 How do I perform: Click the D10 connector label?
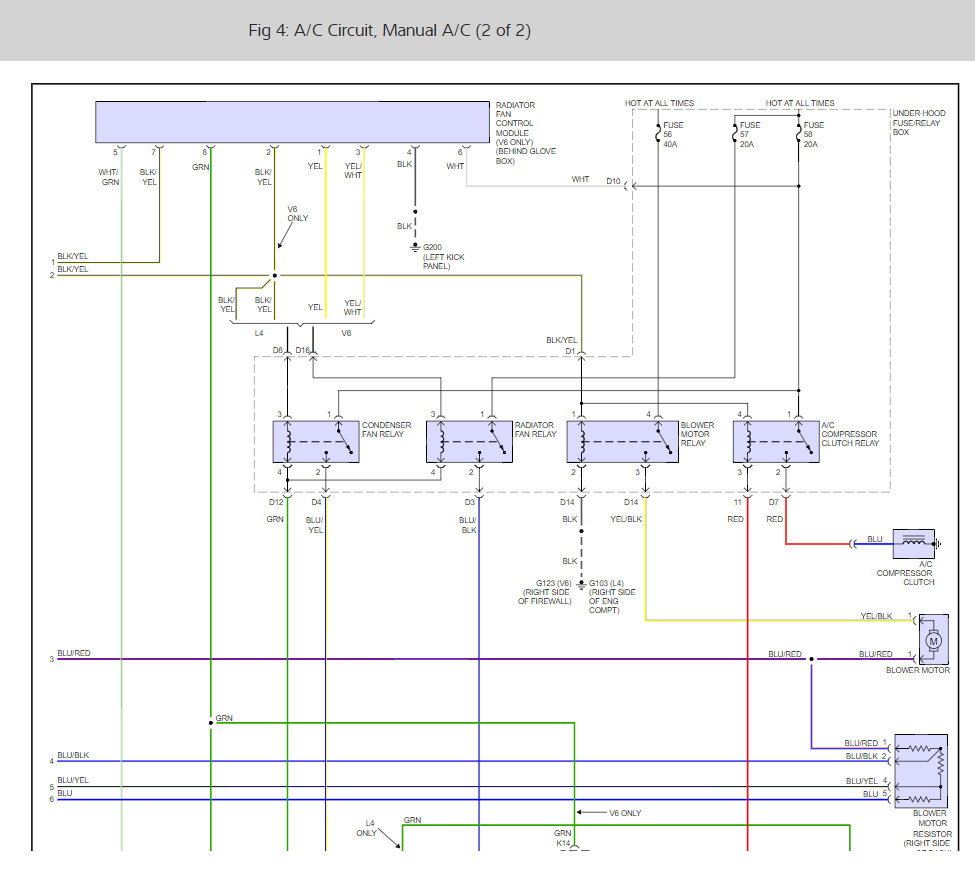pos(613,181)
